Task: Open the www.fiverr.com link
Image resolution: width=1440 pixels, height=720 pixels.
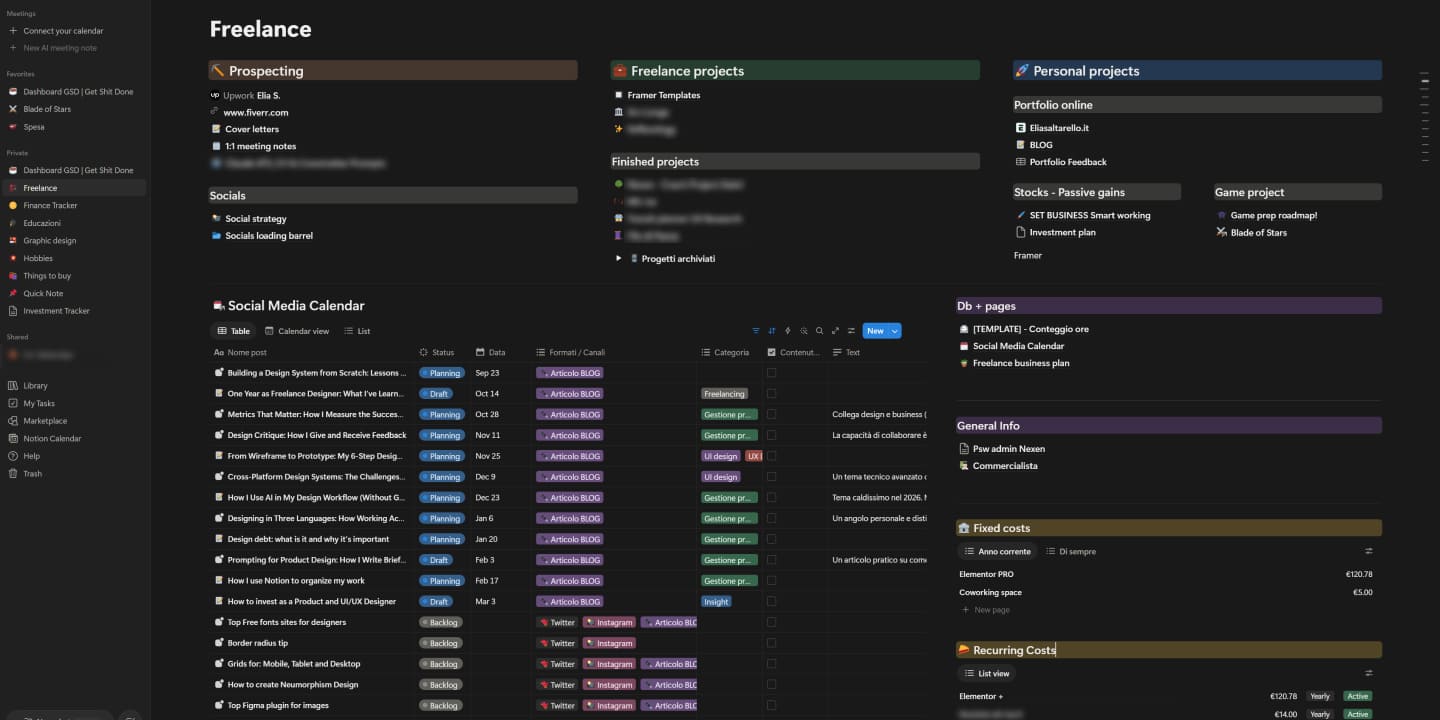Action: pos(256,113)
